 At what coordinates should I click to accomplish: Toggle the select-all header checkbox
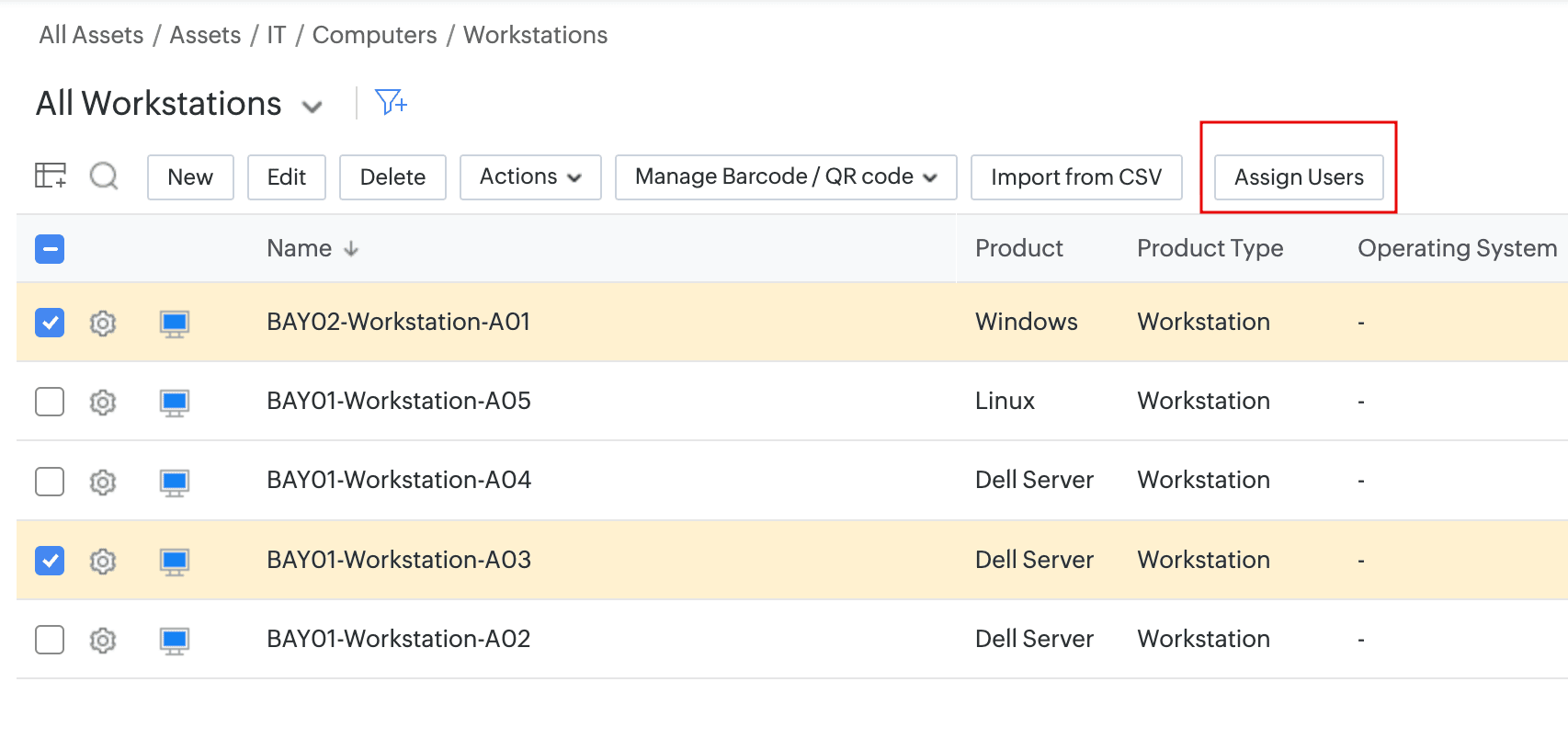[50, 249]
